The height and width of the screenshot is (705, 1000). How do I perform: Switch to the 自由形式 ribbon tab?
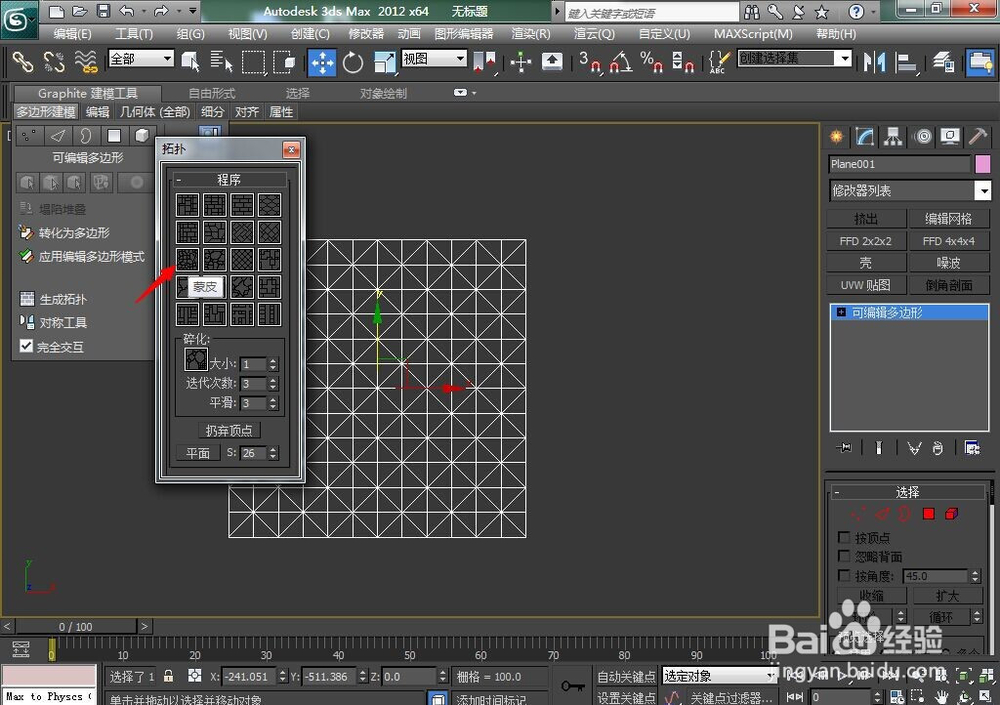click(212, 93)
